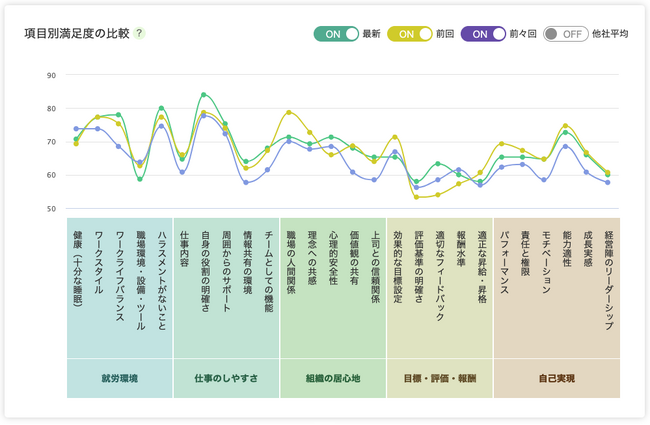
Task: Click the help icon beside 項目別満足度の比較
Action: pyautogui.click(x=140, y=33)
